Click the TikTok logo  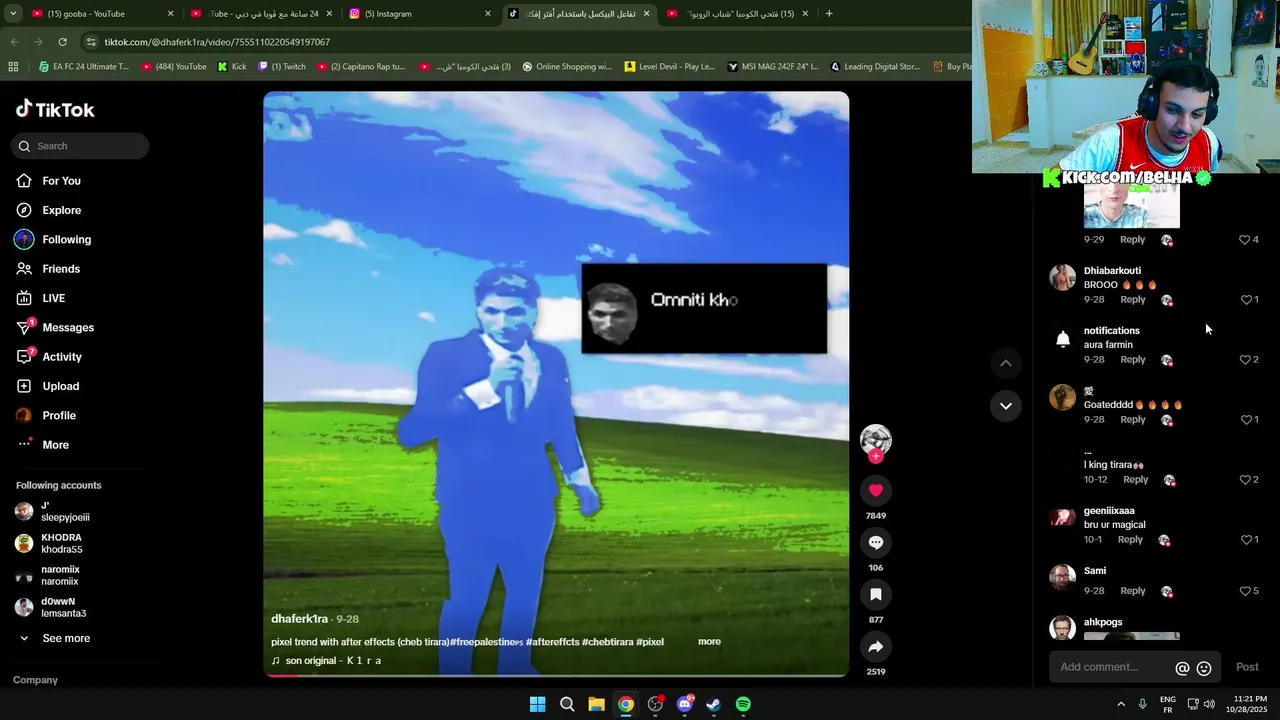pyautogui.click(x=55, y=109)
